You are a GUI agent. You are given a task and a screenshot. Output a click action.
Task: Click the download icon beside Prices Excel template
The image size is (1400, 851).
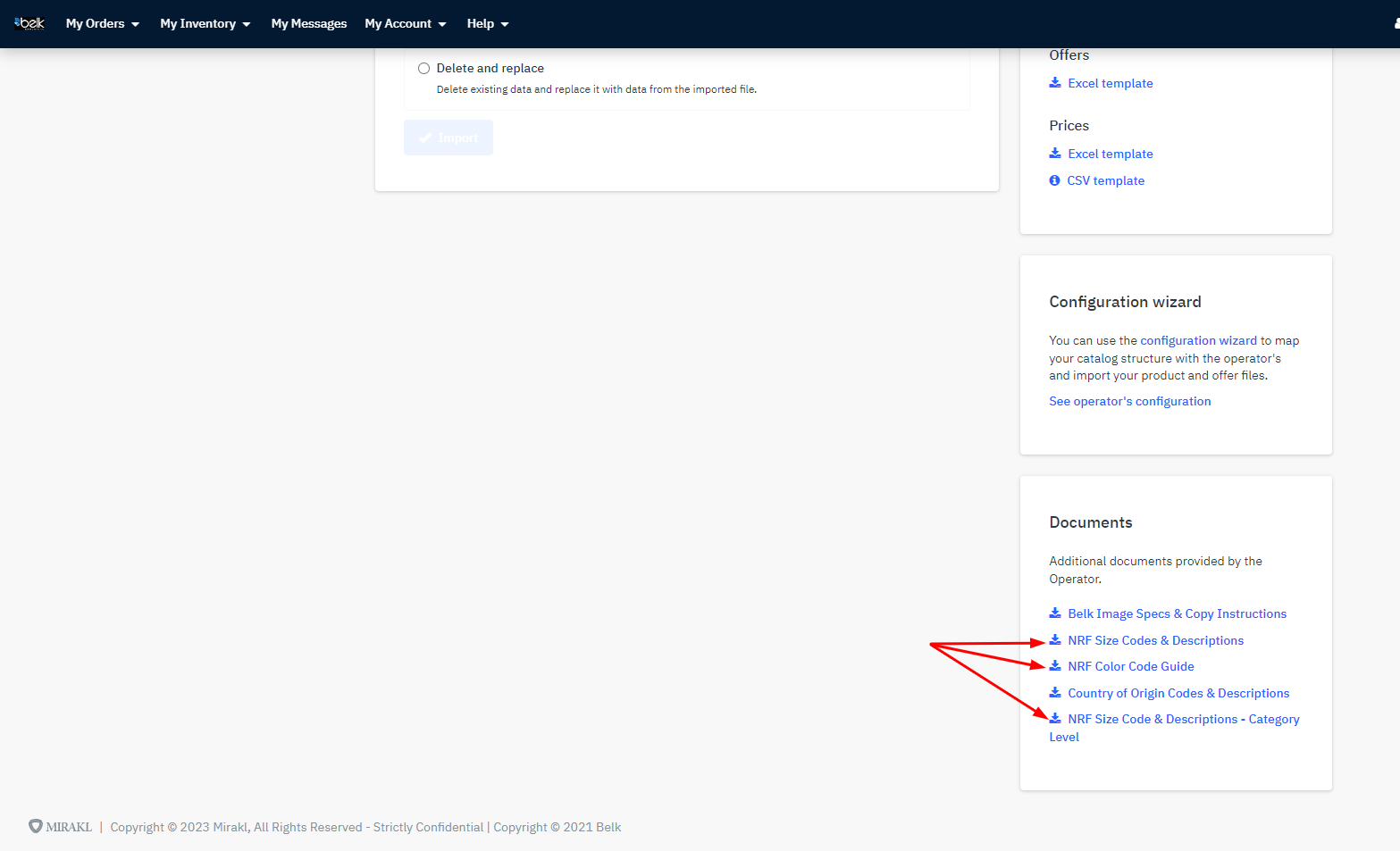[1055, 154]
